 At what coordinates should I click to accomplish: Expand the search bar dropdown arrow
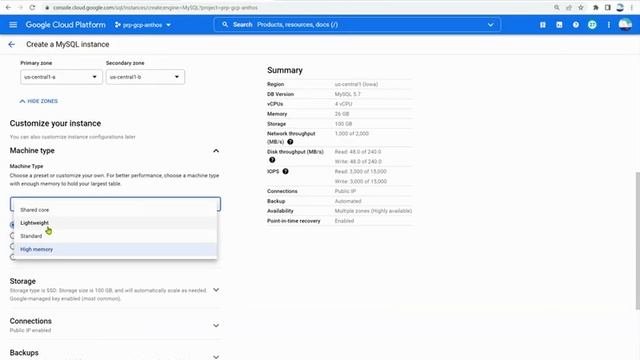(490, 25)
